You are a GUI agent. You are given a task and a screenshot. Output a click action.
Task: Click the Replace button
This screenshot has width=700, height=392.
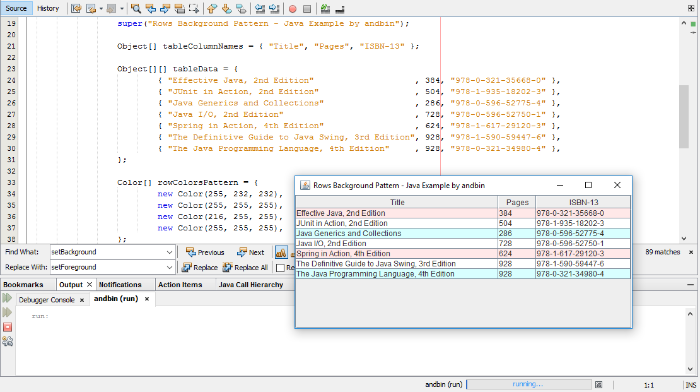[x=200, y=267]
